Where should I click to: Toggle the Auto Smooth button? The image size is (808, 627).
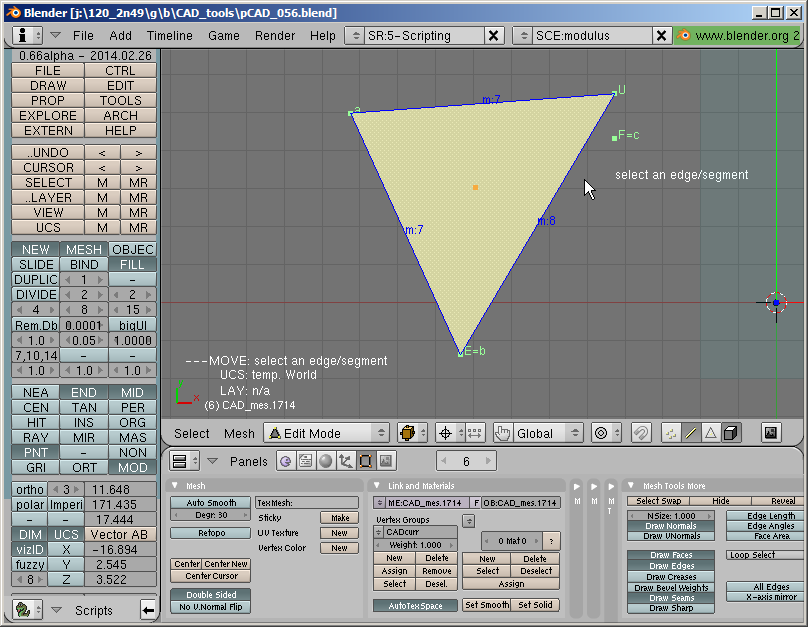click(211, 503)
